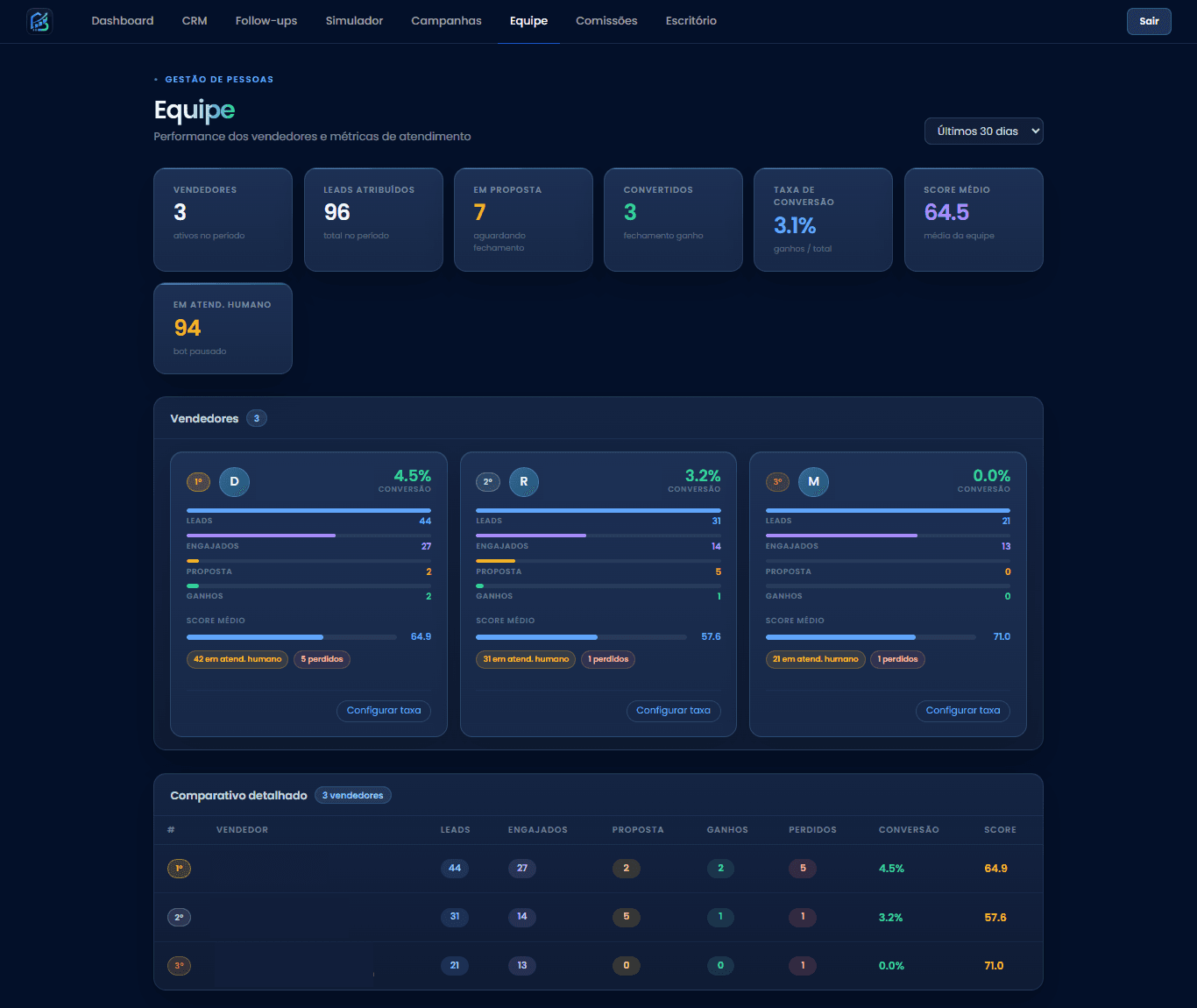
Task: Click the PERDIDOS column header
Action: pos(812,830)
